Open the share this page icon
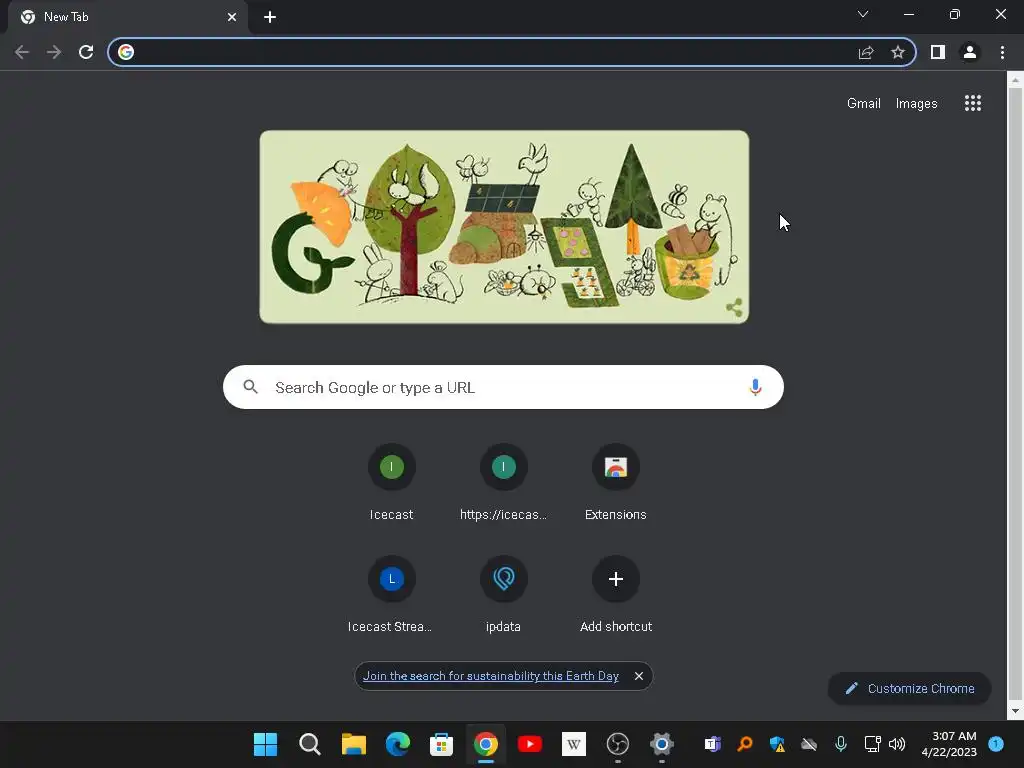Image resolution: width=1024 pixels, height=768 pixels. pyautogui.click(x=866, y=52)
